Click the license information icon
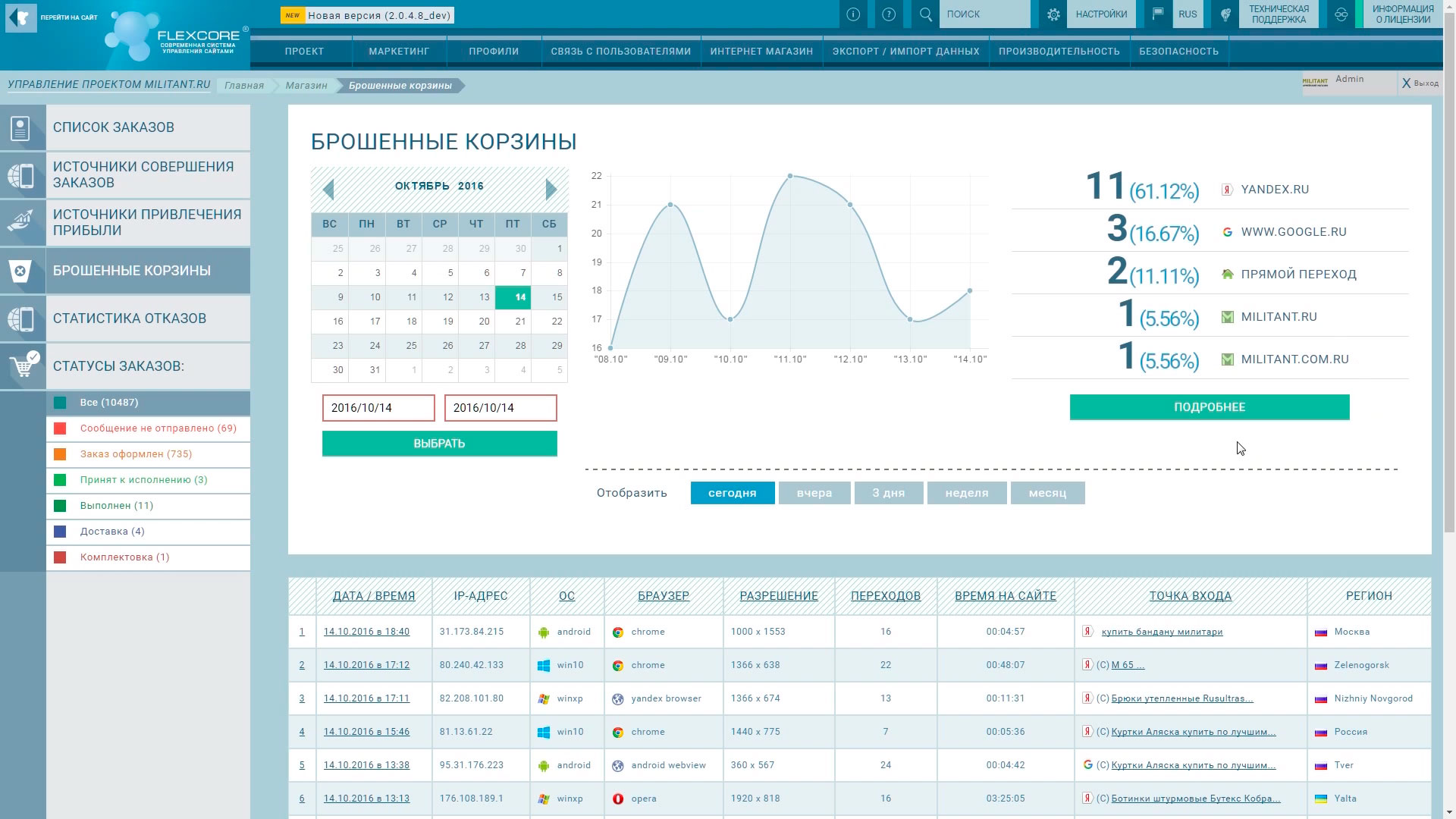The image size is (1456, 819). [1341, 14]
